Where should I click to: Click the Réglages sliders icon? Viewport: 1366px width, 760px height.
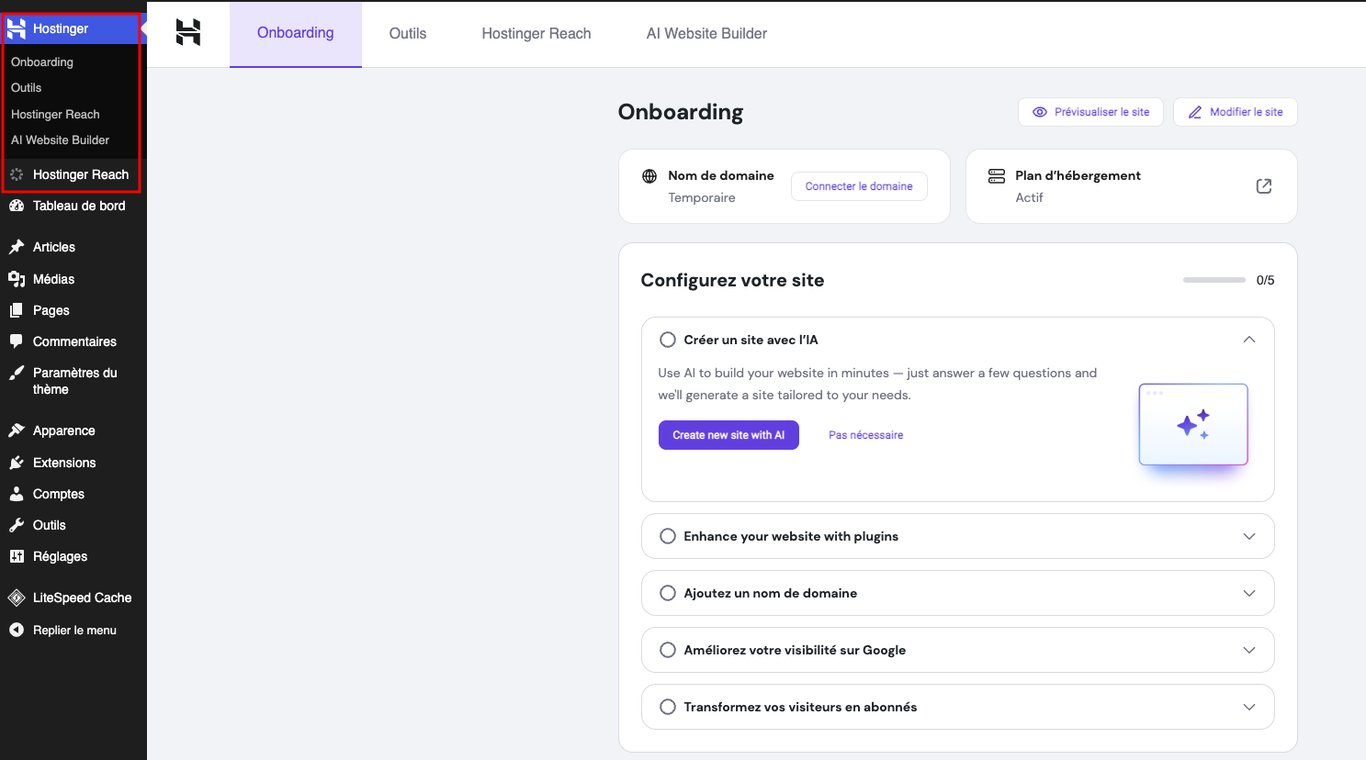pos(16,557)
